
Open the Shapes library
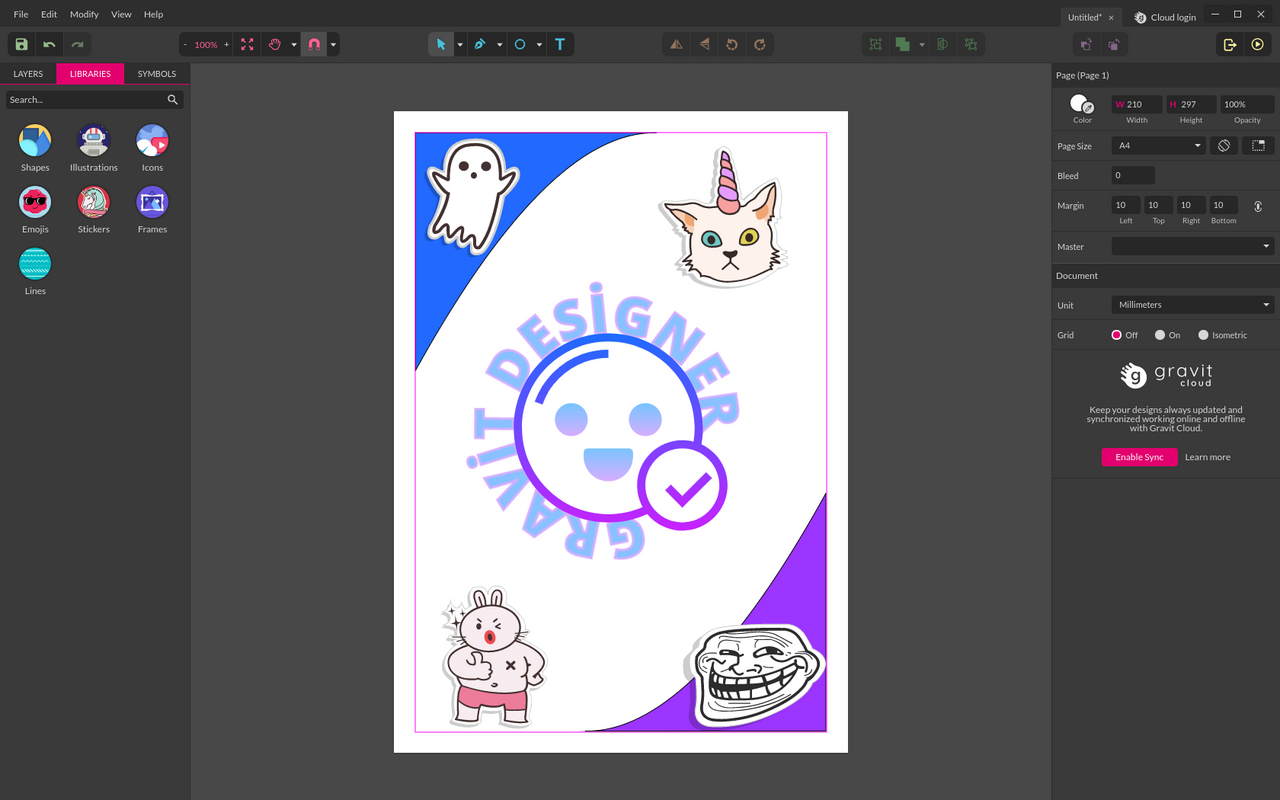[35, 148]
